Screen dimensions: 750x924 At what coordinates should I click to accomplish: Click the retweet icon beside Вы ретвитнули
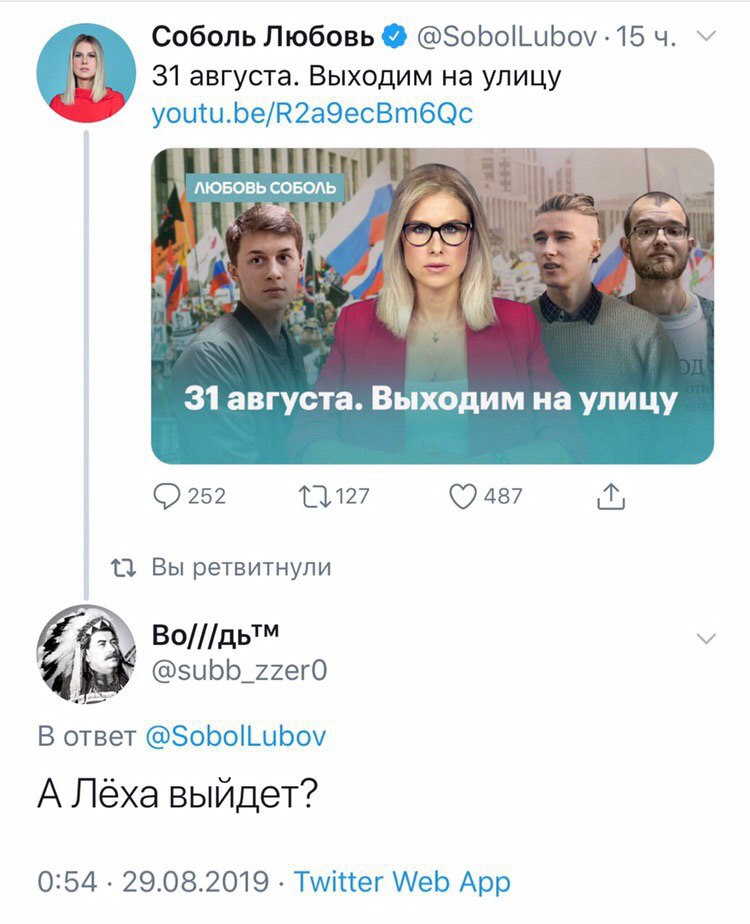pos(124,568)
